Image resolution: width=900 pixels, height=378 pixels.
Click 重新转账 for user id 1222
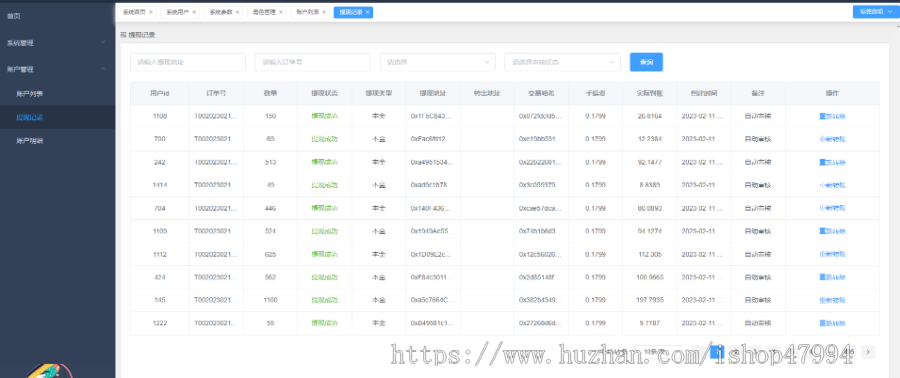(x=832, y=323)
